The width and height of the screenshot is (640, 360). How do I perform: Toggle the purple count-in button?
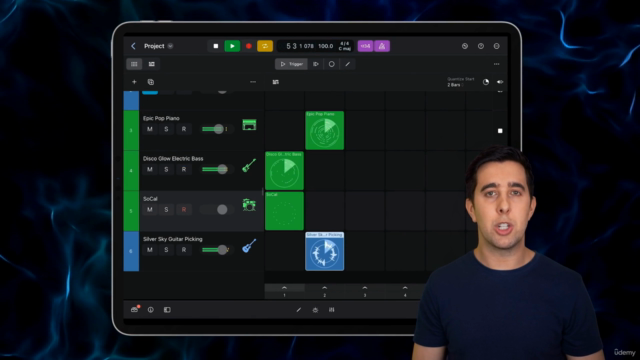[x=365, y=46]
